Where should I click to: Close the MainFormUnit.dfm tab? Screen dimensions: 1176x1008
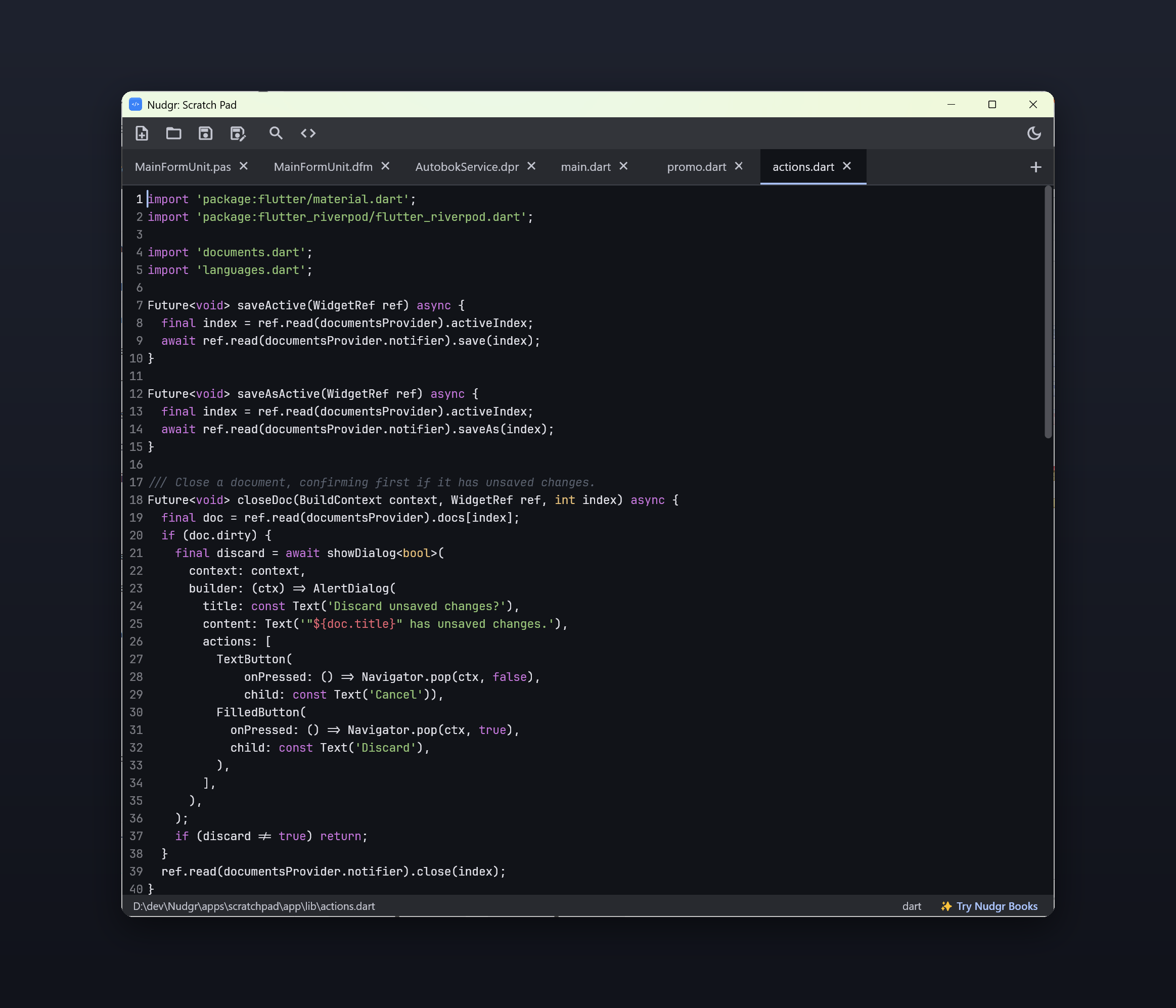tap(385, 166)
